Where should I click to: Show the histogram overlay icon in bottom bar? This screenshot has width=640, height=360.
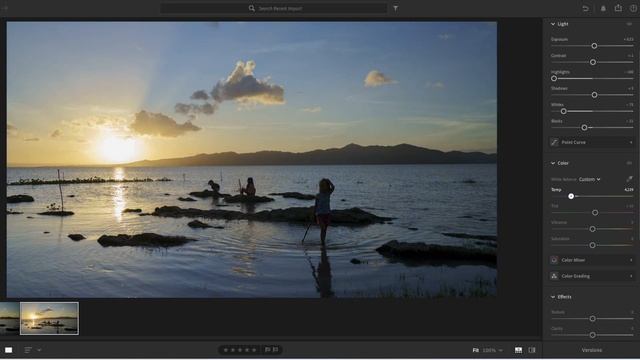tap(518, 350)
